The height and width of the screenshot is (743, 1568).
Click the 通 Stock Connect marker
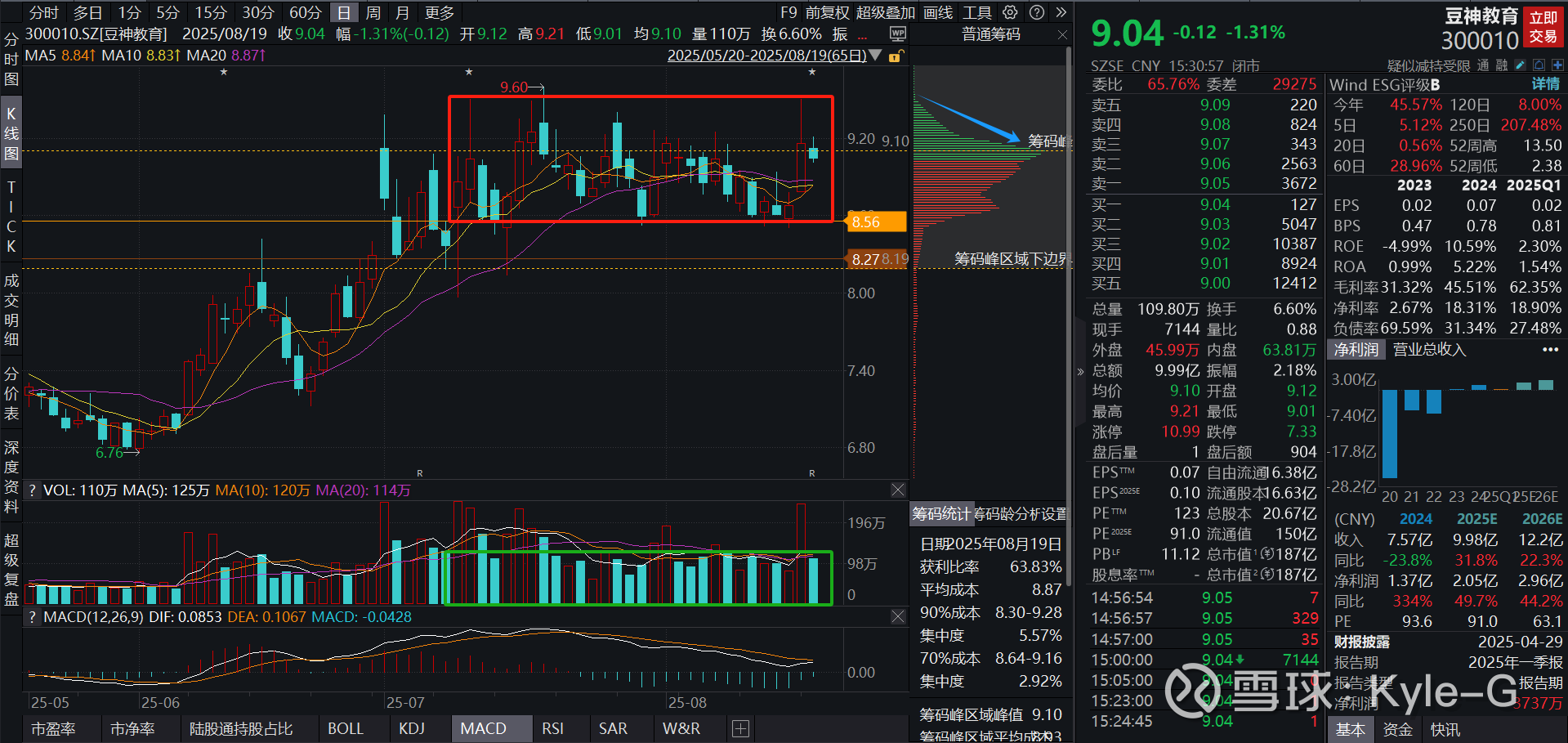pos(1482,65)
